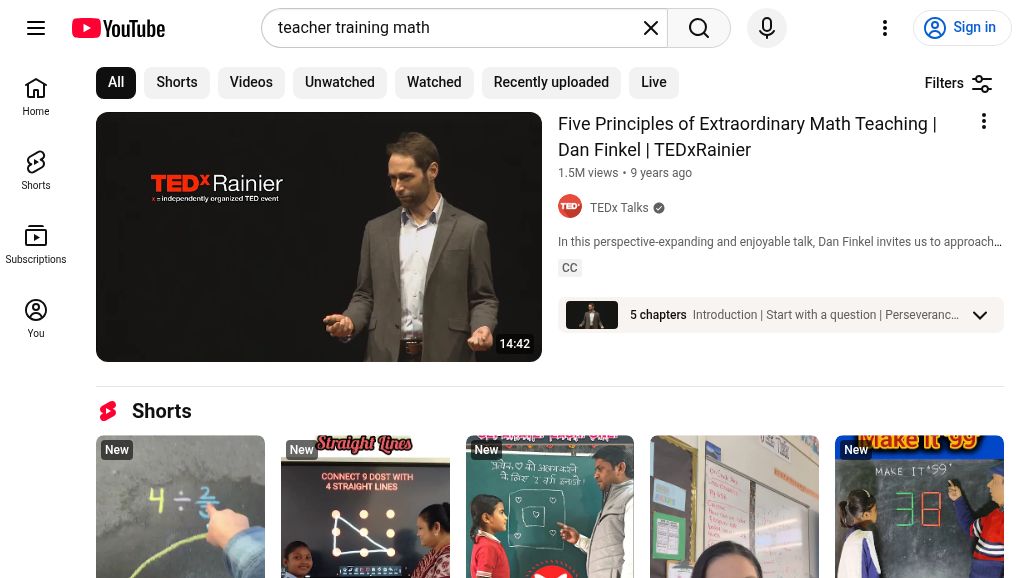Open the settings three-dot menu

885,28
